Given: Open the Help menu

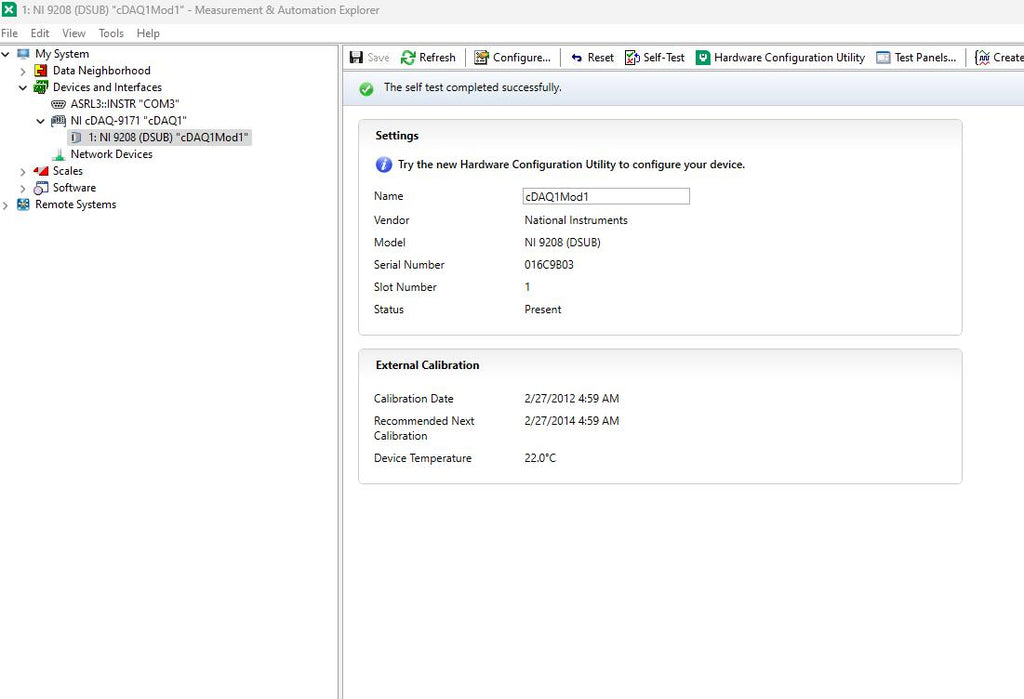Looking at the screenshot, I should click(148, 33).
